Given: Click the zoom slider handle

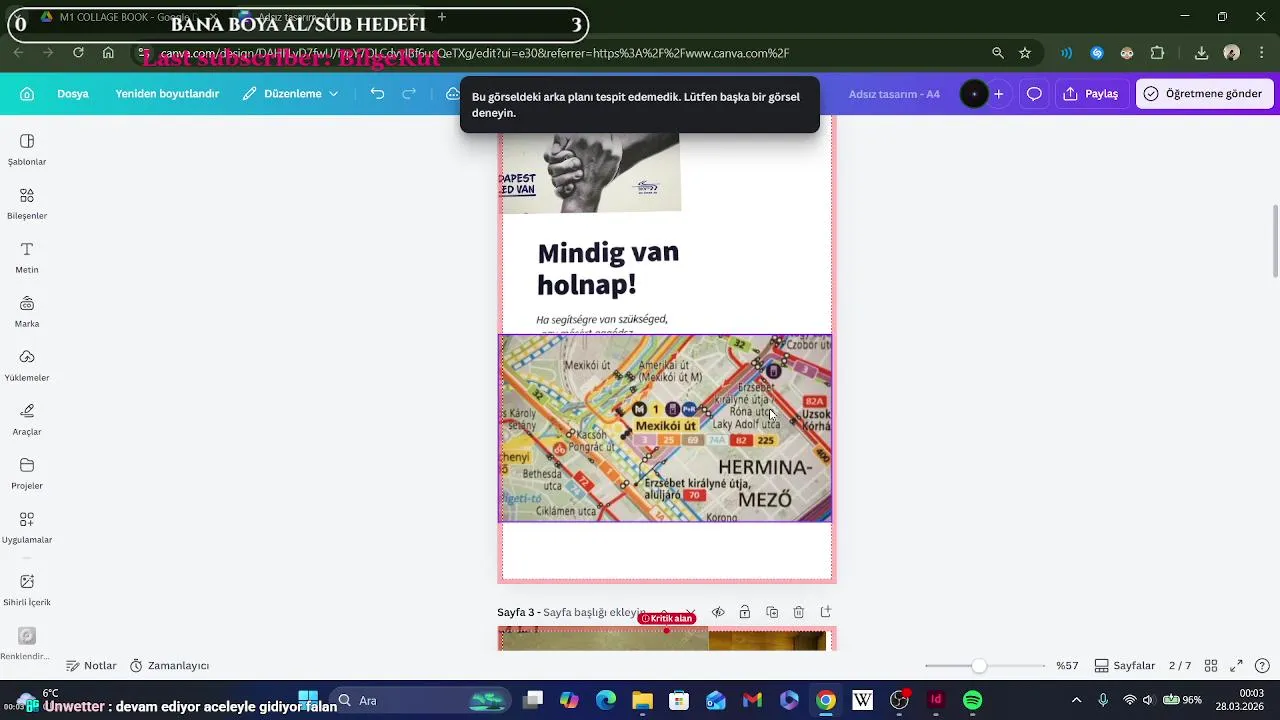Looking at the screenshot, I should tap(979, 666).
